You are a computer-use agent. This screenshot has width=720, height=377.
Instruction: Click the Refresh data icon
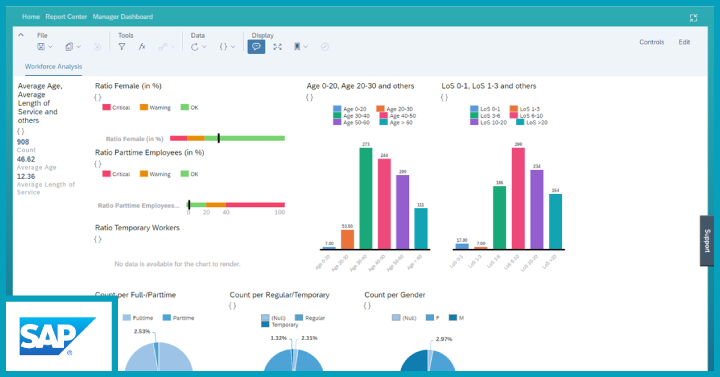click(x=195, y=47)
